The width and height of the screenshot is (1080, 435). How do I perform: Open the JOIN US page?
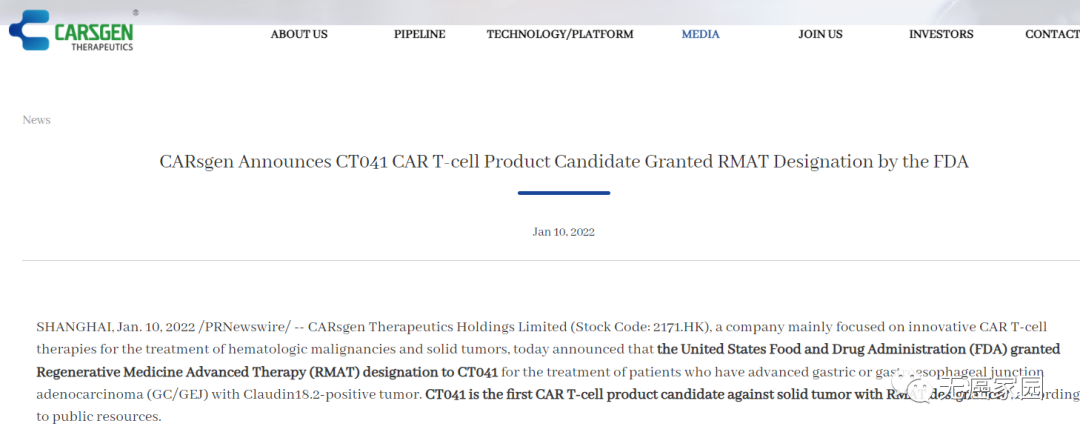click(820, 34)
